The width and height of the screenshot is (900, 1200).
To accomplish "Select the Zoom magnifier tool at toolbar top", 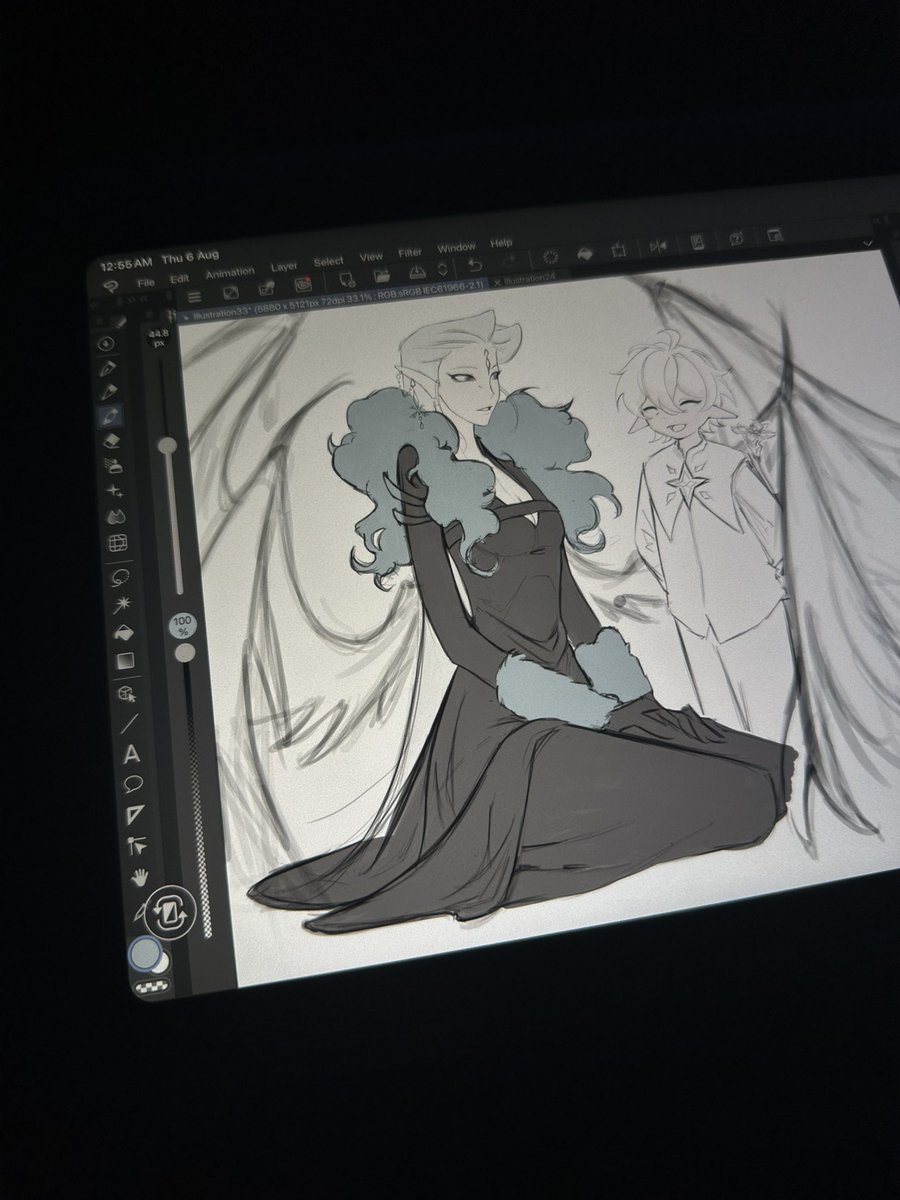I will (105, 343).
